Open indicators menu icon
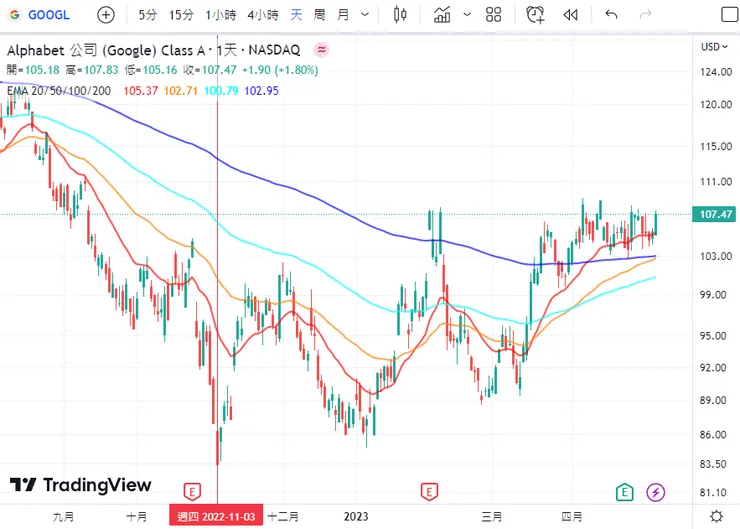The image size is (740, 529). pos(442,15)
